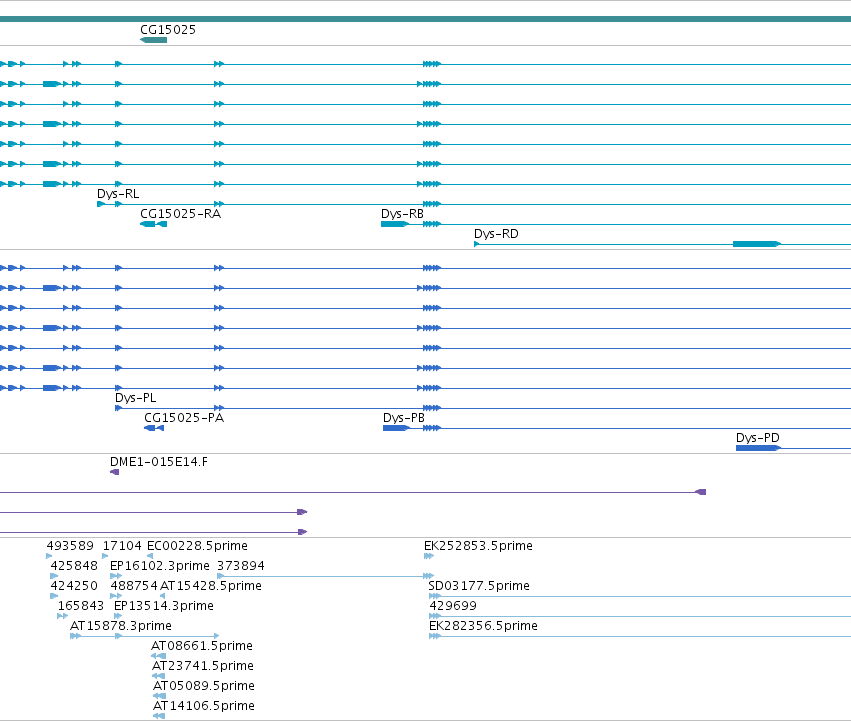
Task: Click the Dys-PB protein label
Action: [404, 418]
